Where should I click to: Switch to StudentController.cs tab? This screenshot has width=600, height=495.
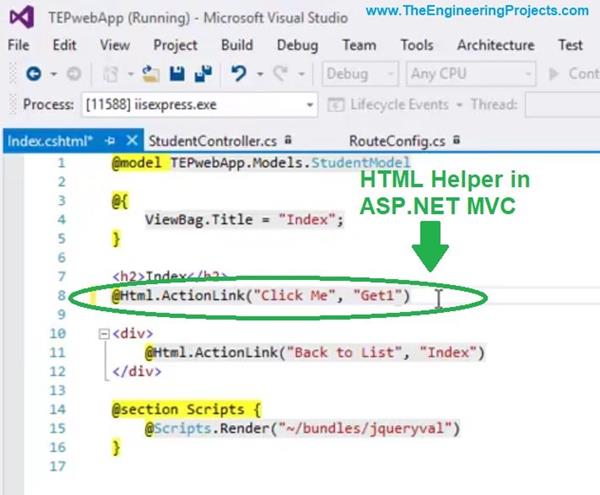[214, 140]
